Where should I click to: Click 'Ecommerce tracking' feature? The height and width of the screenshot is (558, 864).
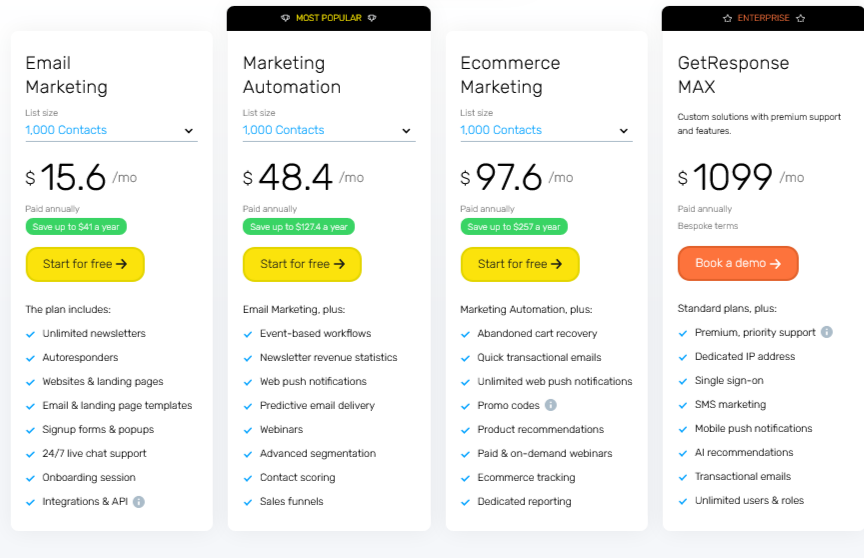click(526, 478)
